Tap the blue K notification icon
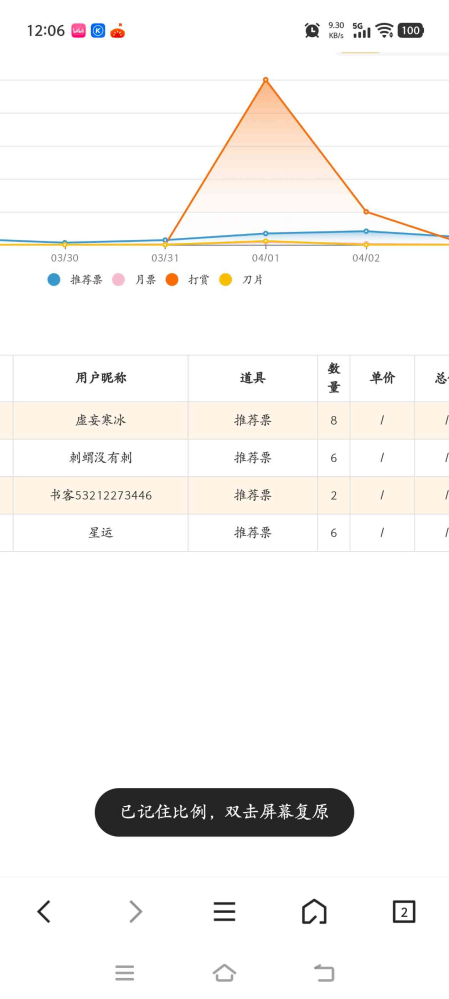 click(97, 31)
